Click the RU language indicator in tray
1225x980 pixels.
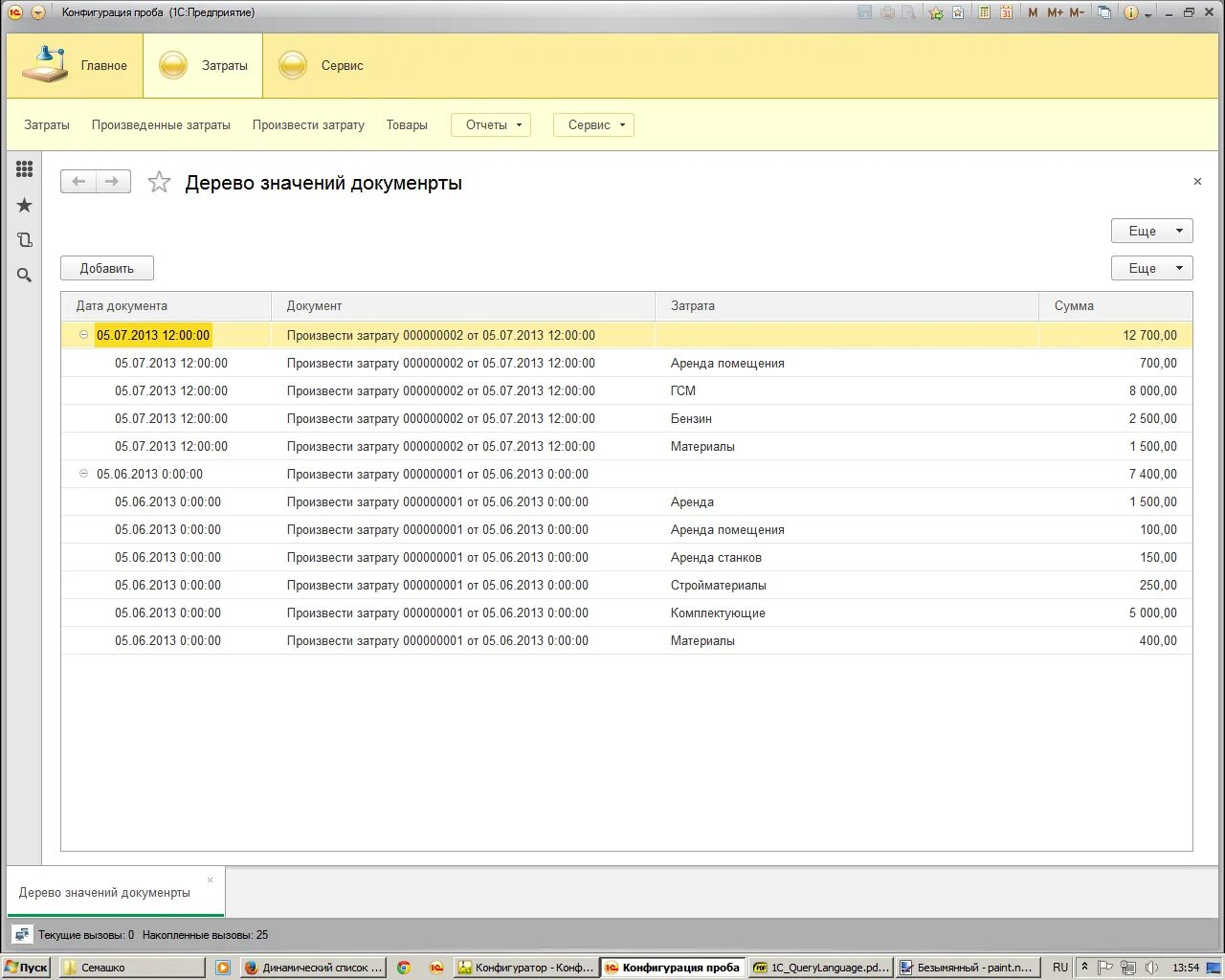coord(1060,968)
